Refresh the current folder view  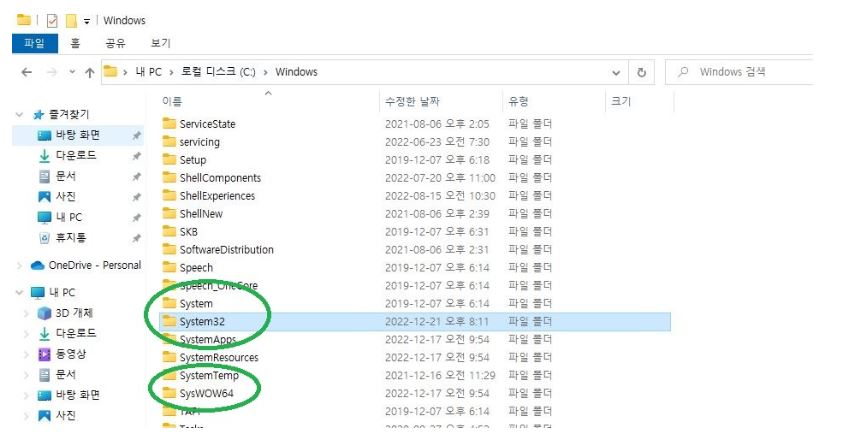tap(641, 72)
